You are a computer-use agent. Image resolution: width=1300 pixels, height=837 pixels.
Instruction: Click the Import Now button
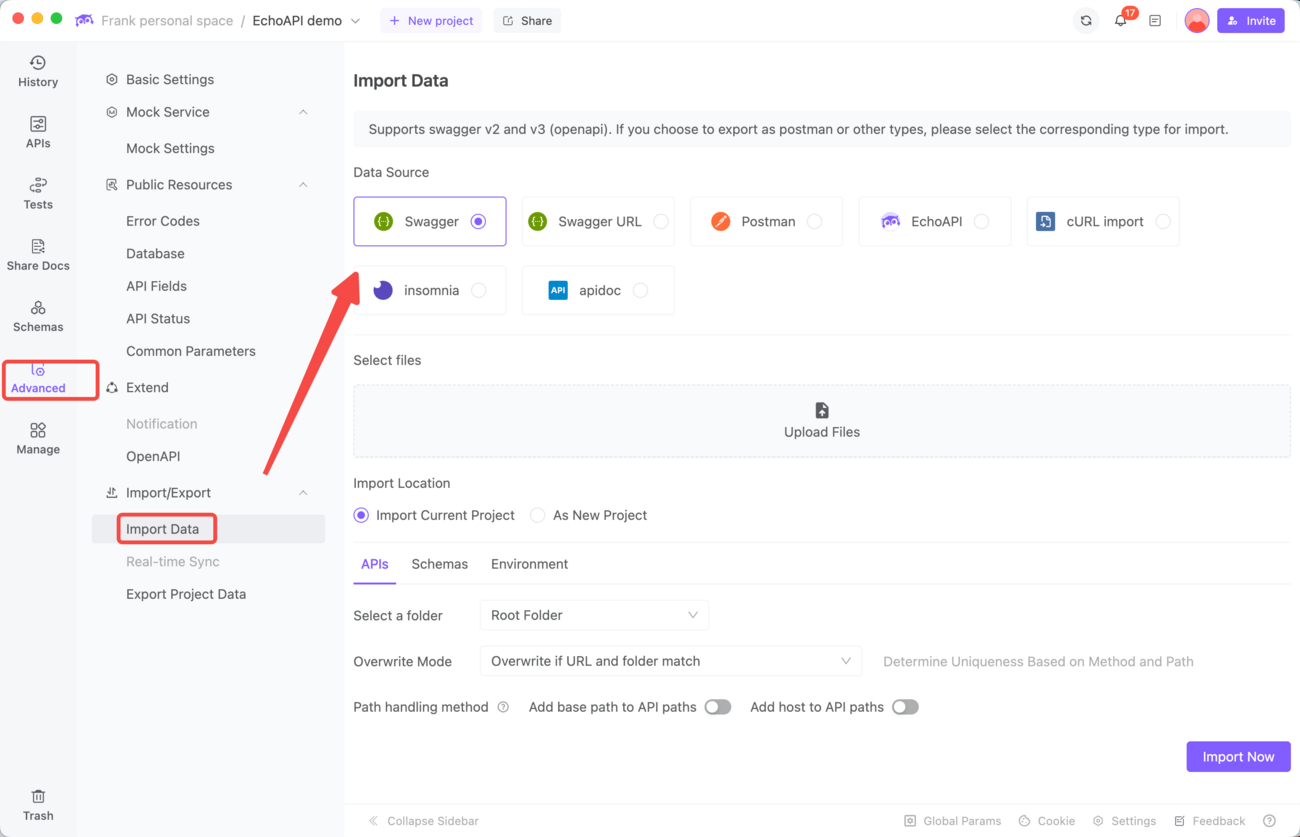click(x=1237, y=757)
